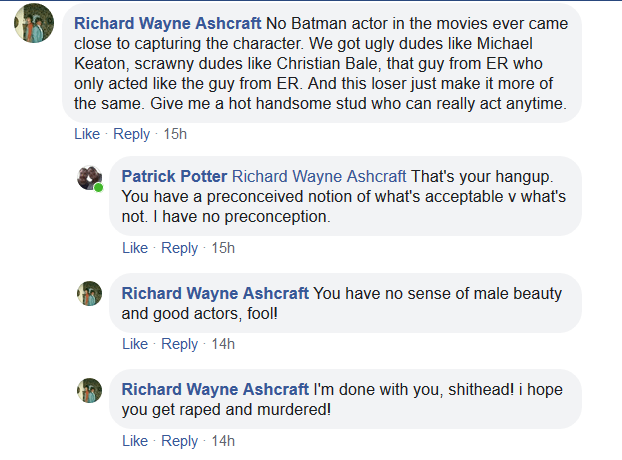The height and width of the screenshot is (460, 622).
Task: Click the Richard Wayne Ashcraft mention inside Patrick's reply
Action: (319, 175)
